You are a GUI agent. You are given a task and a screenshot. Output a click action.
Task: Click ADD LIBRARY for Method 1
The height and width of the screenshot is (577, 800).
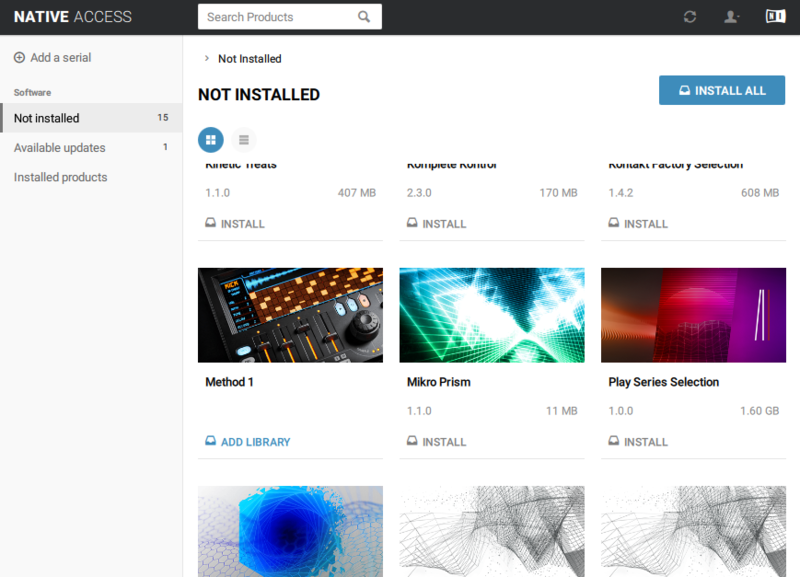[x=248, y=442]
